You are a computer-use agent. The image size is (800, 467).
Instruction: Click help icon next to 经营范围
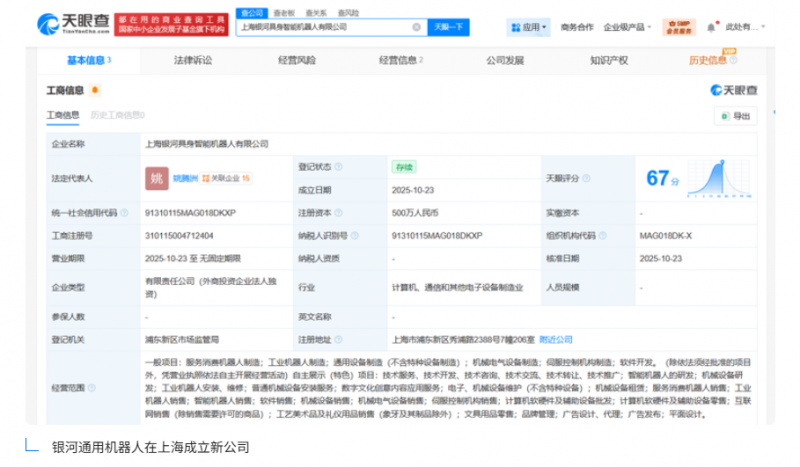(x=92, y=388)
